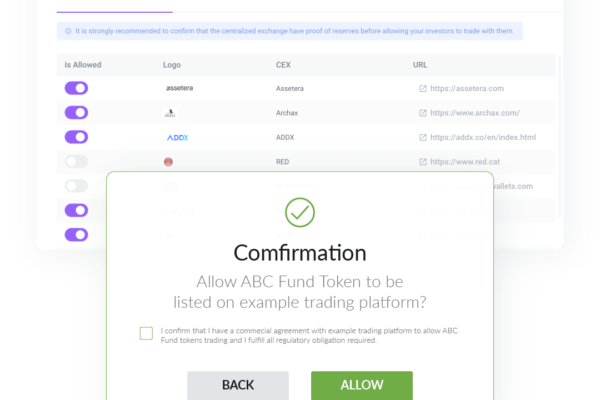
Task: Click the info icon in the recommendation banner
Action: click(68, 31)
